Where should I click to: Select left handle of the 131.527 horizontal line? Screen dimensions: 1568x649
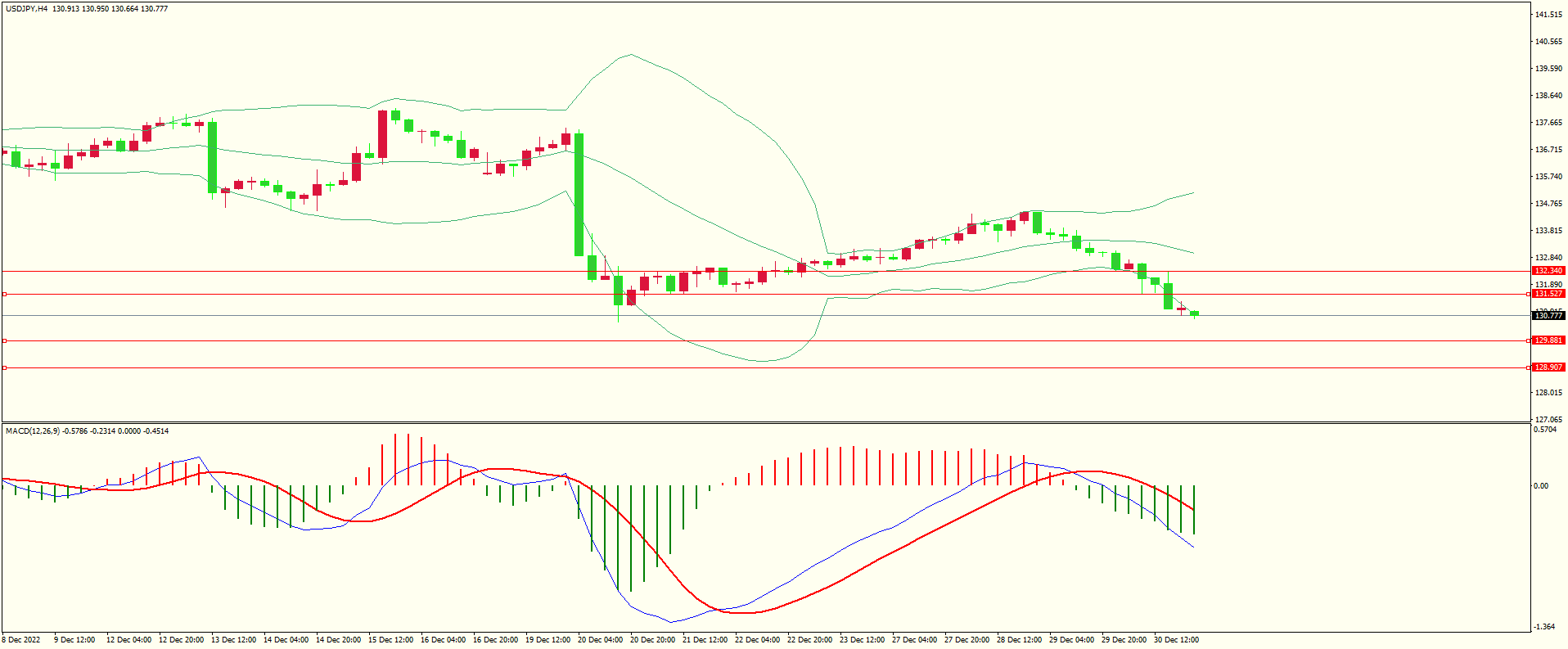(x=5, y=294)
